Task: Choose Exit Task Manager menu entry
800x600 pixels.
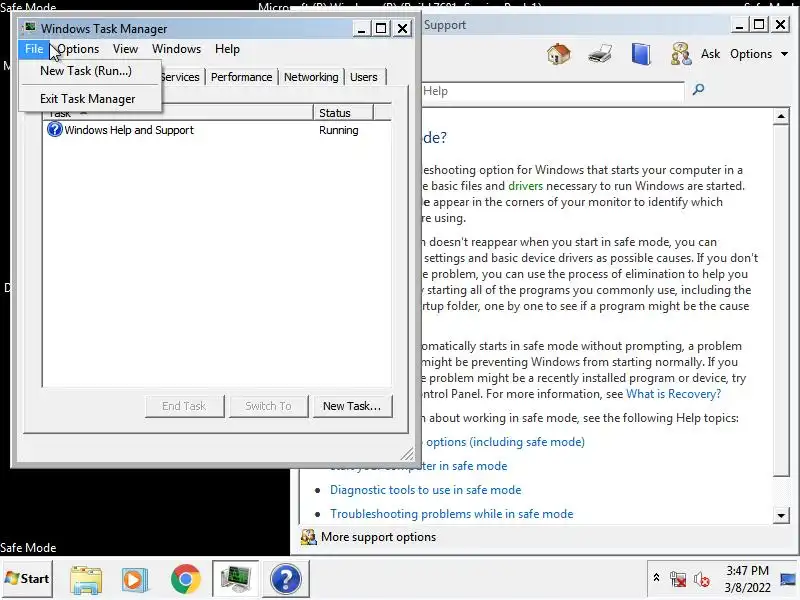Action: point(90,99)
